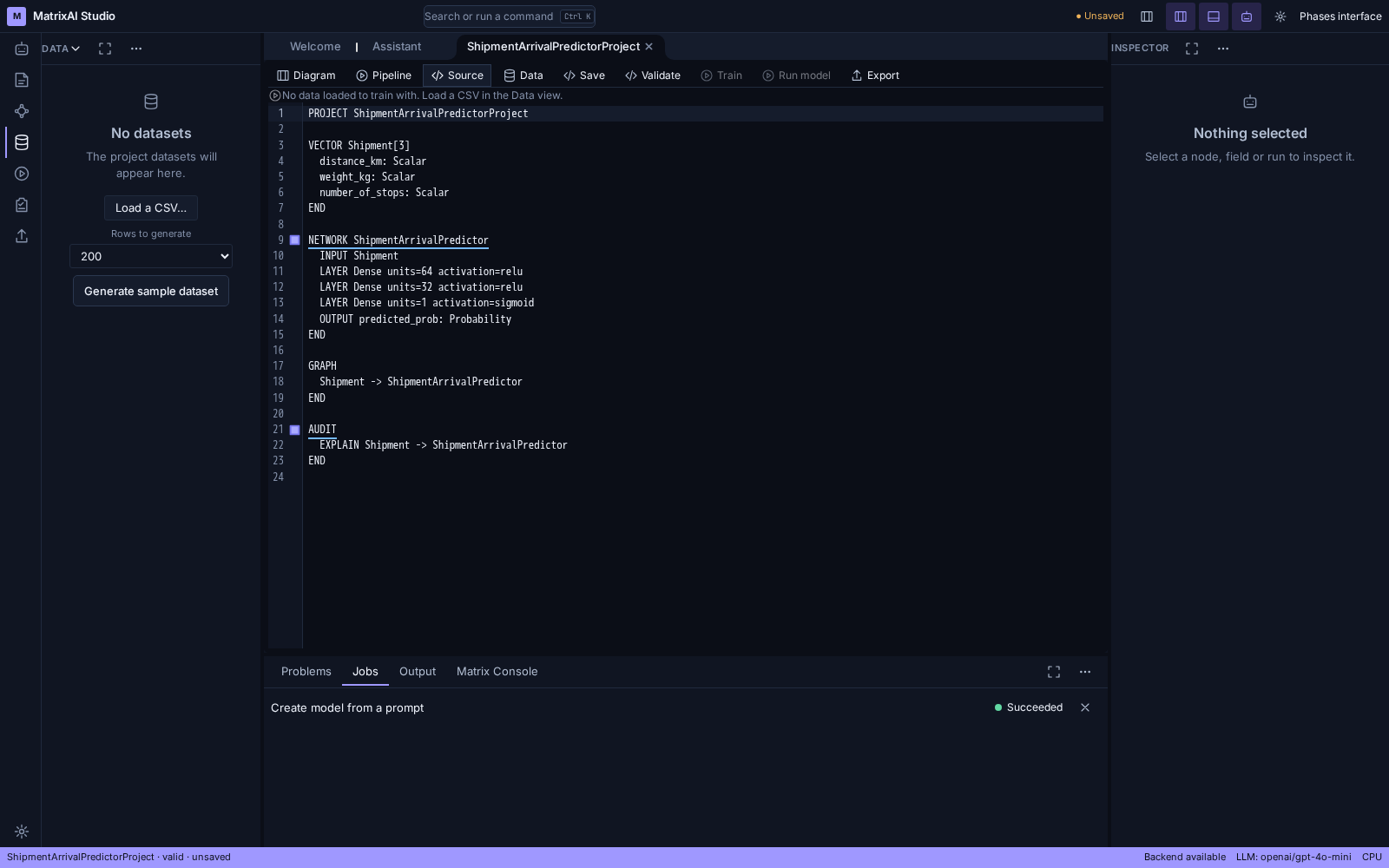The width and height of the screenshot is (1389, 868).
Task: Click the EXPLAIN Shipment code line
Action: point(443,445)
